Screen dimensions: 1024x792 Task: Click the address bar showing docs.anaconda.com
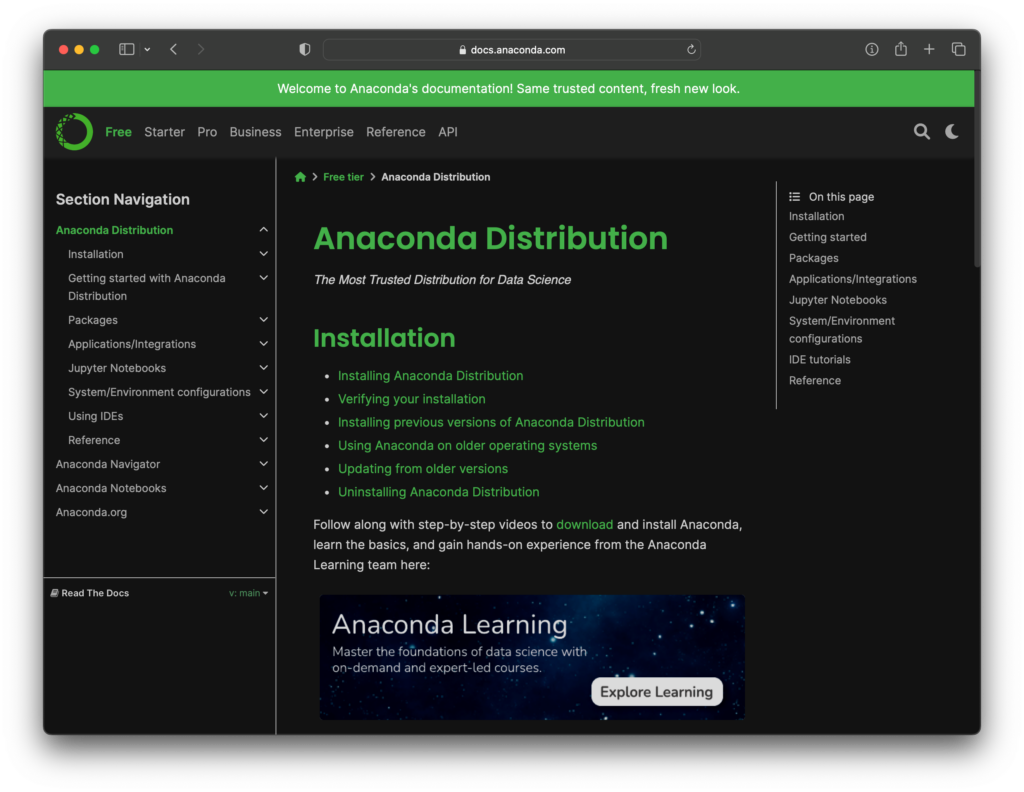pyautogui.click(x=512, y=50)
